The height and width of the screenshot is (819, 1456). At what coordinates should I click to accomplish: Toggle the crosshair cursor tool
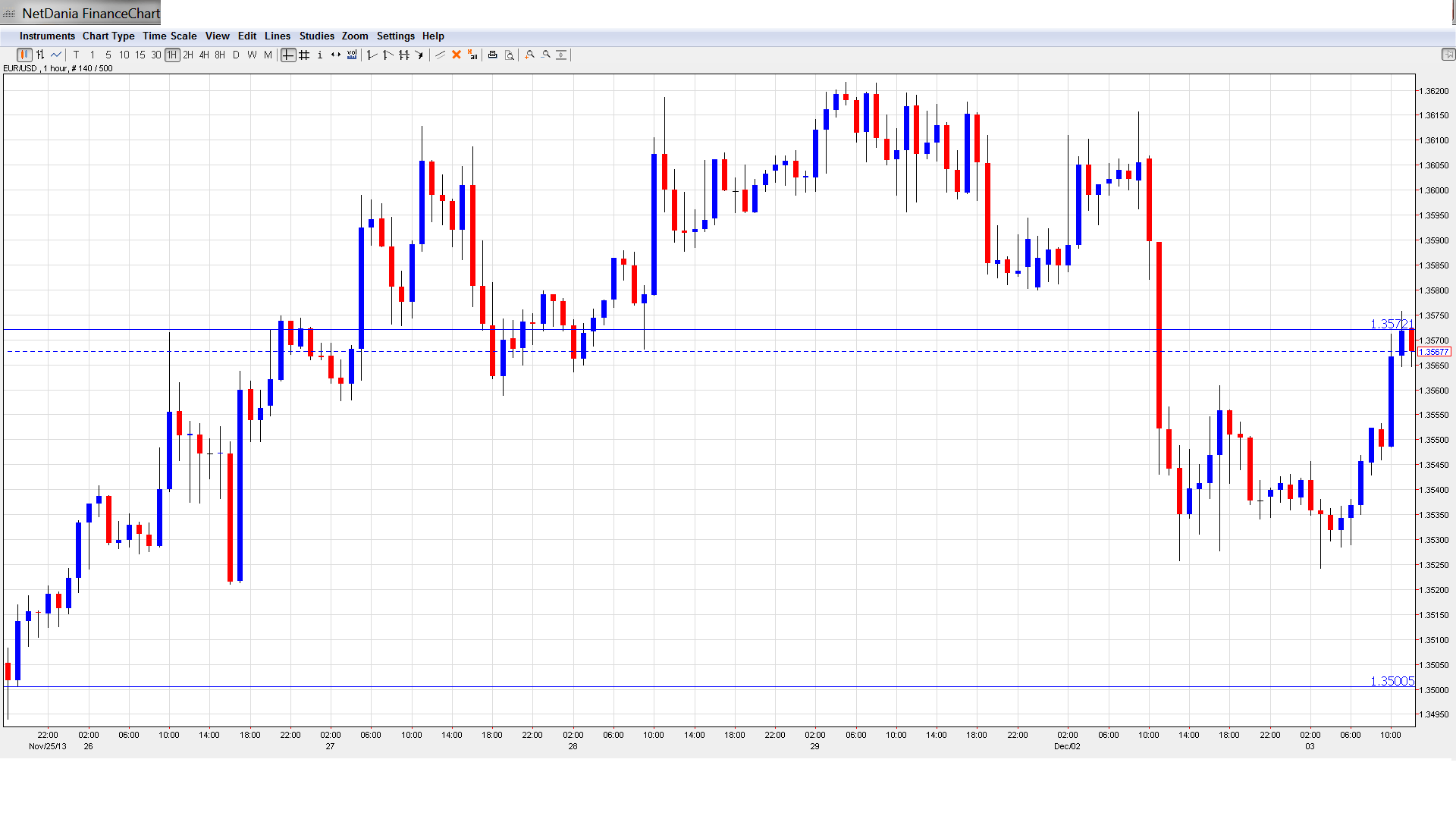click(288, 55)
